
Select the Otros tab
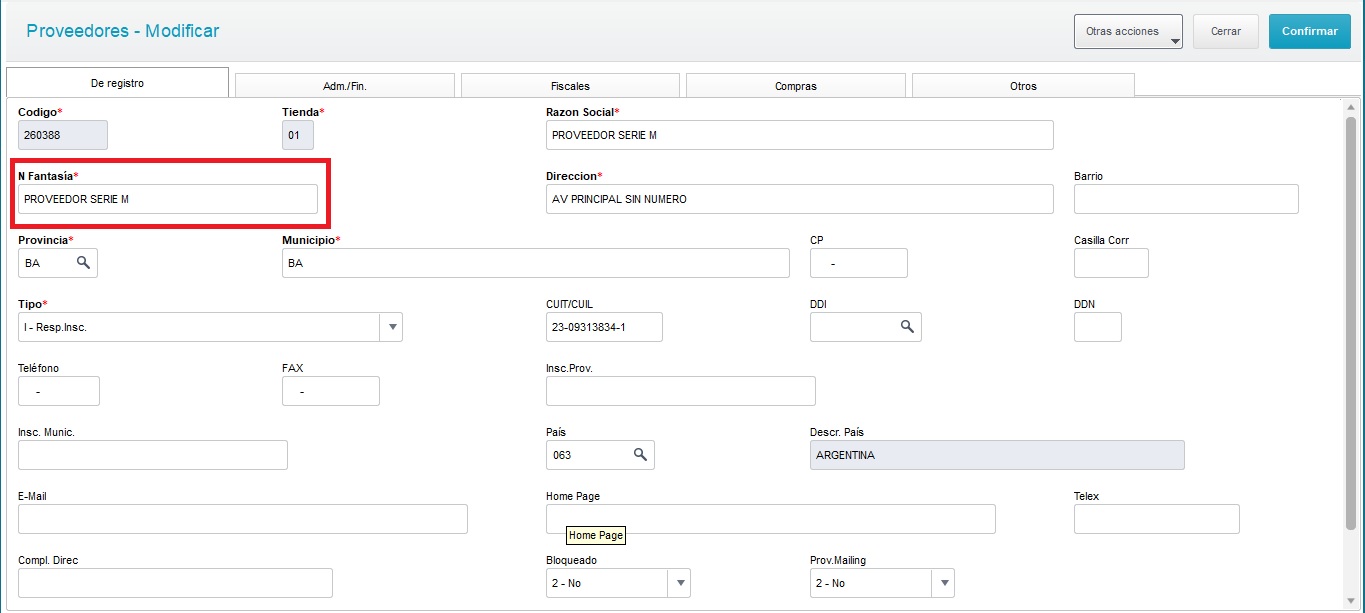[x=1023, y=86]
